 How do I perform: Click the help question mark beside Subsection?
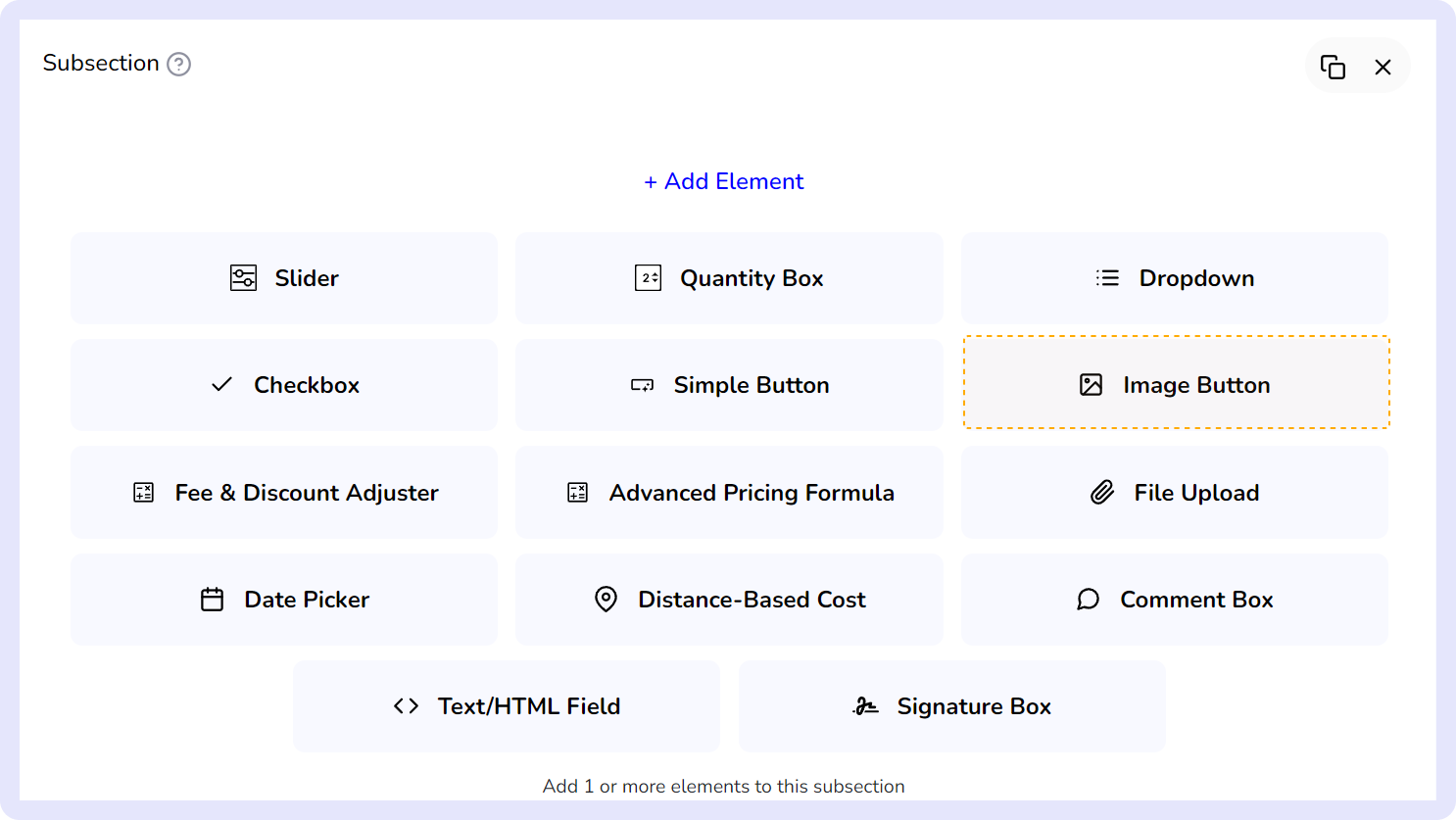[x=178, y=65]
